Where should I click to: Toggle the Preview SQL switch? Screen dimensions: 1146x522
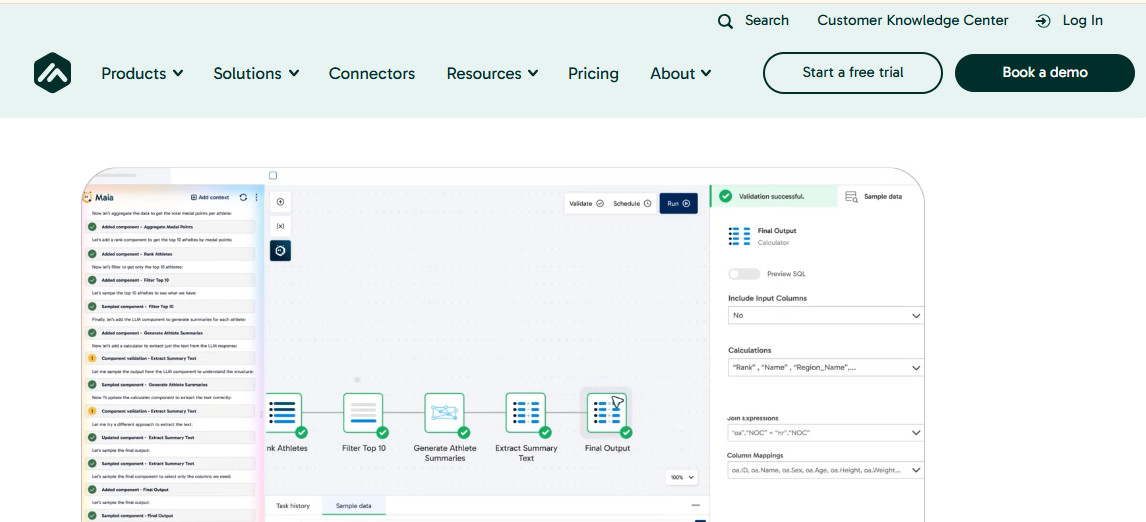tap(744, 274)
